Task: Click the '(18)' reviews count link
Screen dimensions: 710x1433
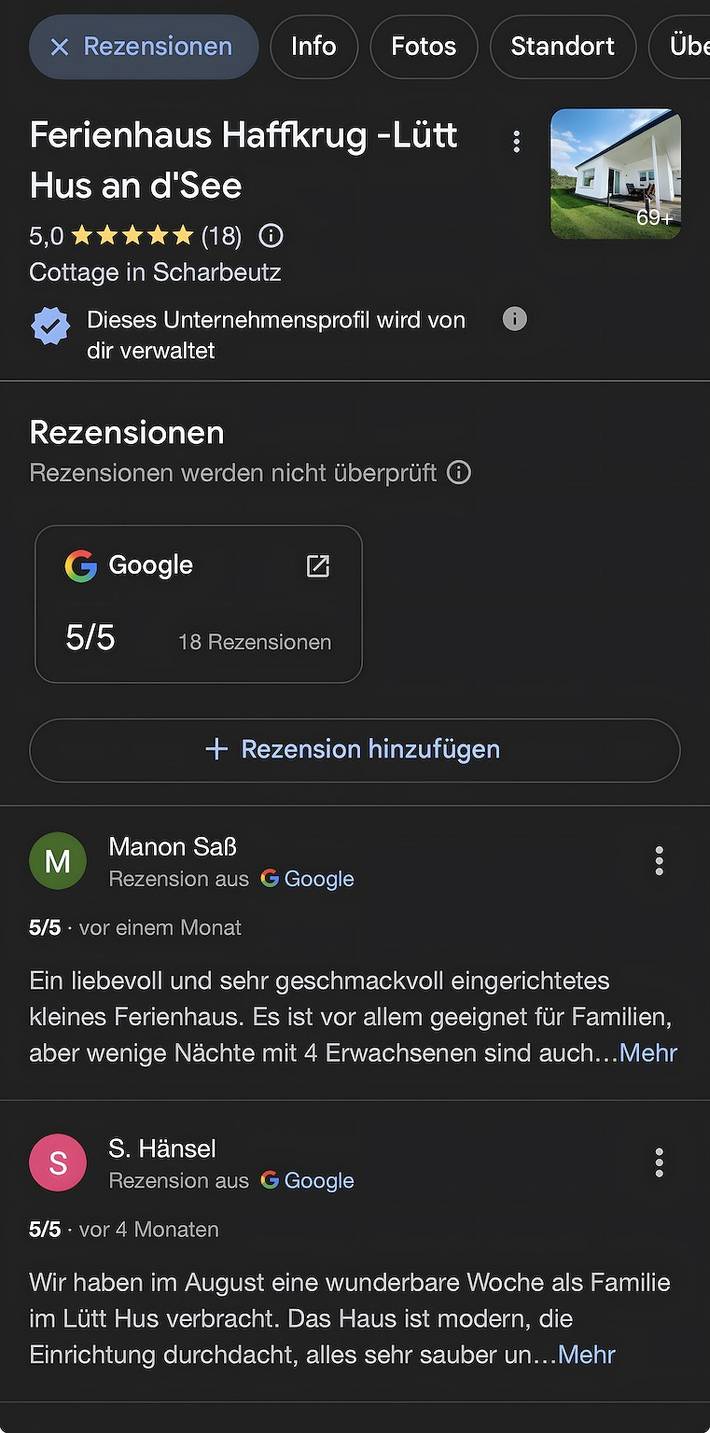Action: coord(222,236)
